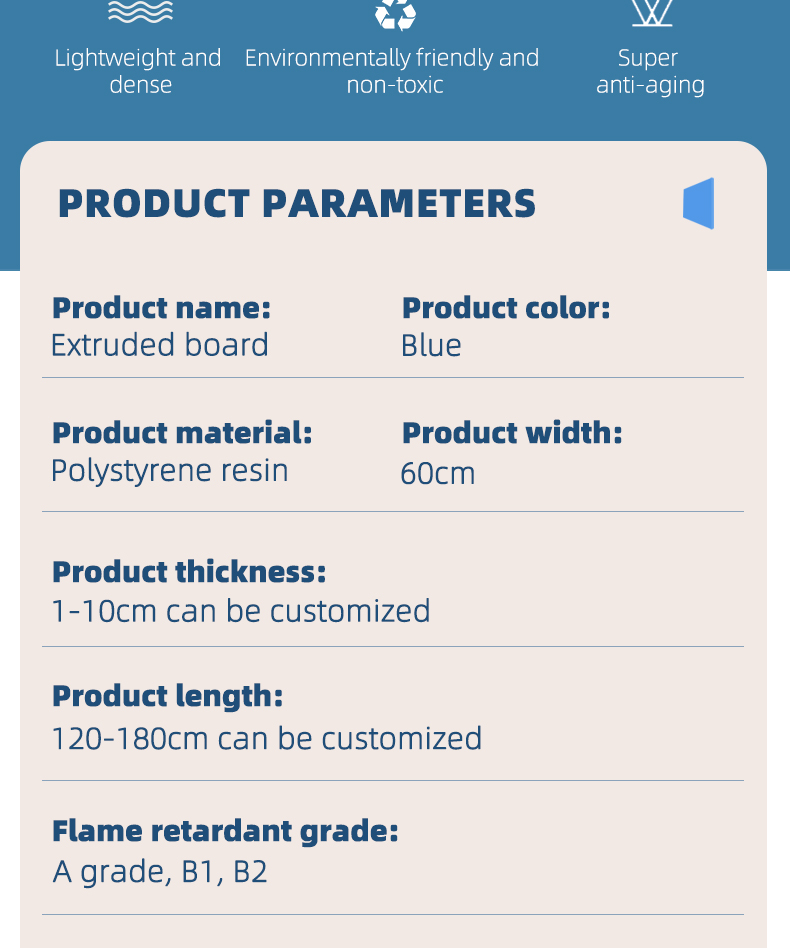The image size is (790, 948).
Task: Select the "A grade, B1, B2" value
Action: point(160,872)
